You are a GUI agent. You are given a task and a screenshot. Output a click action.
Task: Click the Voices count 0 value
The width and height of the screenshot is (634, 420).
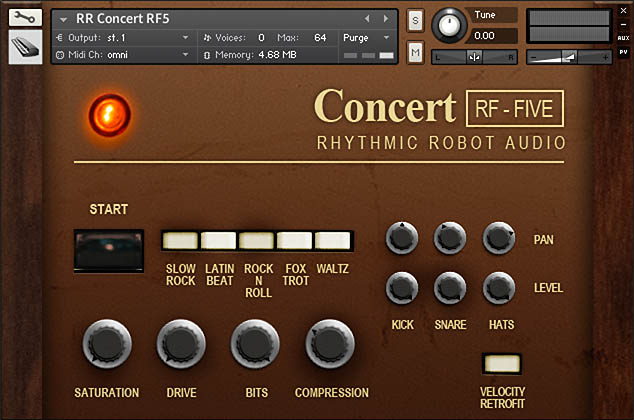click(261, 38)
